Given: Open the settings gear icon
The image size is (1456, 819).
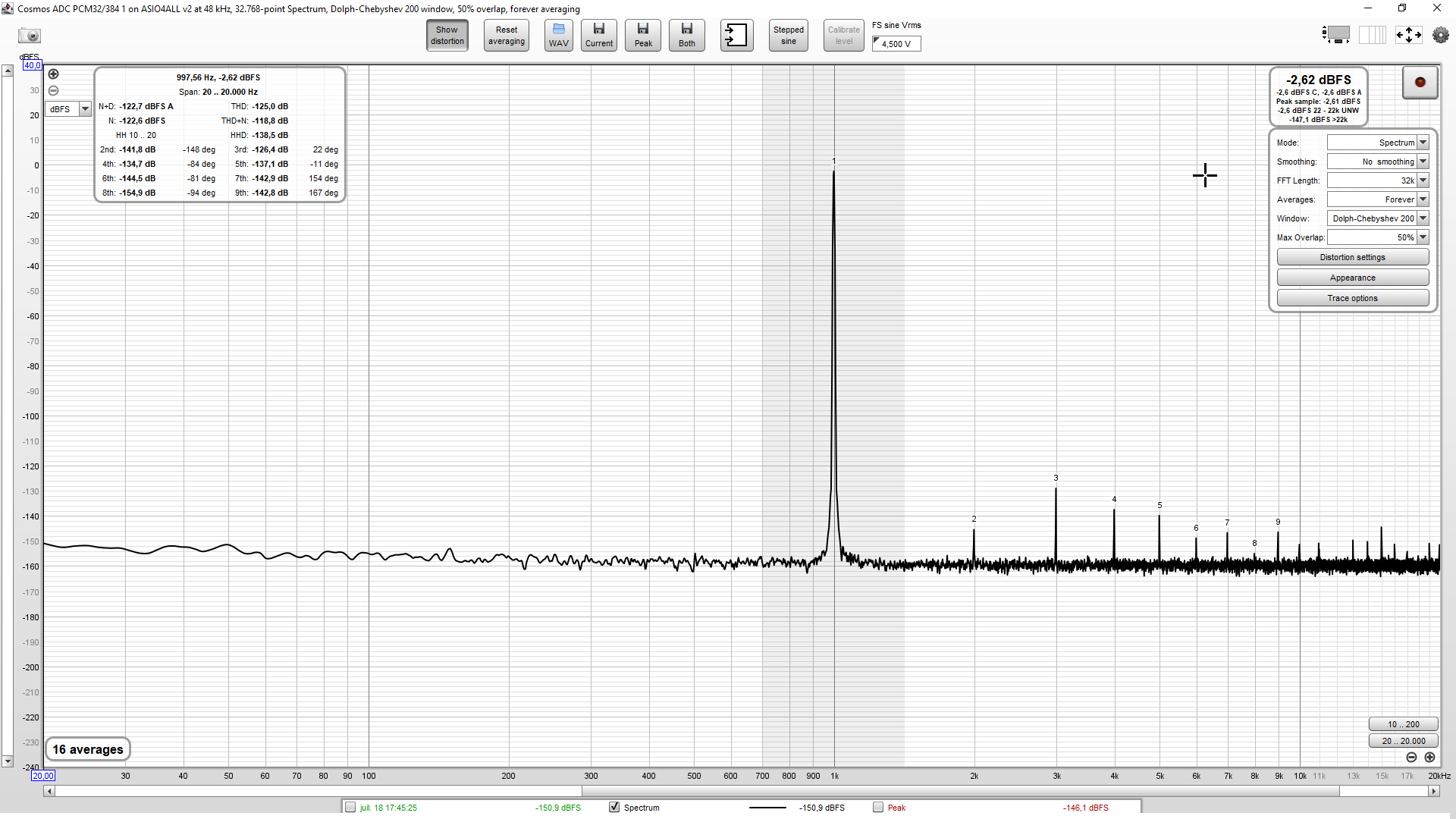Looking at the screenshot, I should click(1442, 35).
